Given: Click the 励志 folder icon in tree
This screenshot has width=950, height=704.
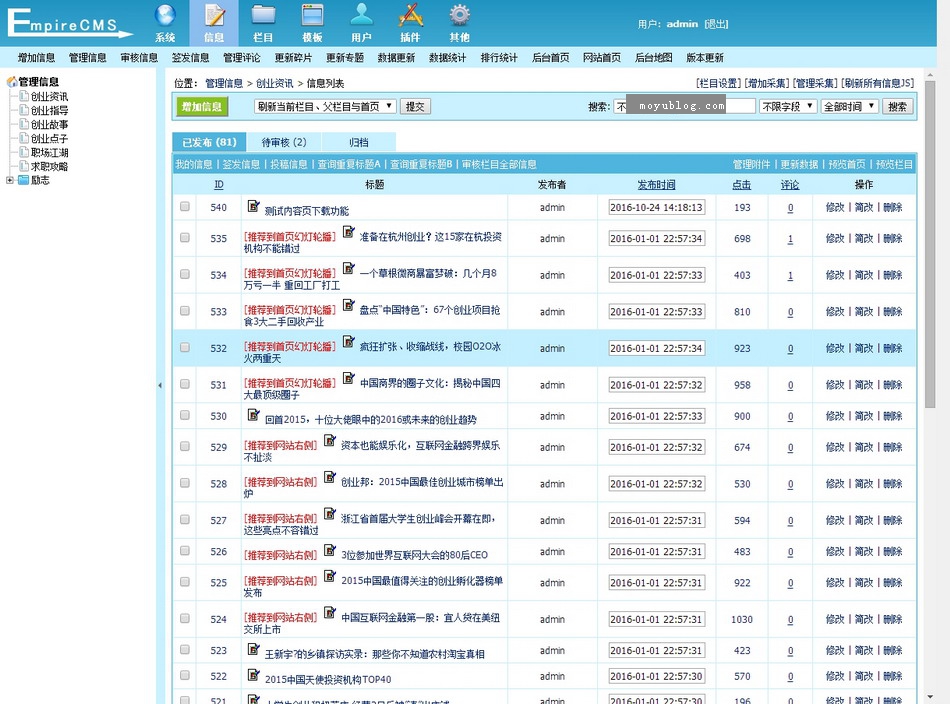Looking at the screenshot, I should [x=24, y=180].
